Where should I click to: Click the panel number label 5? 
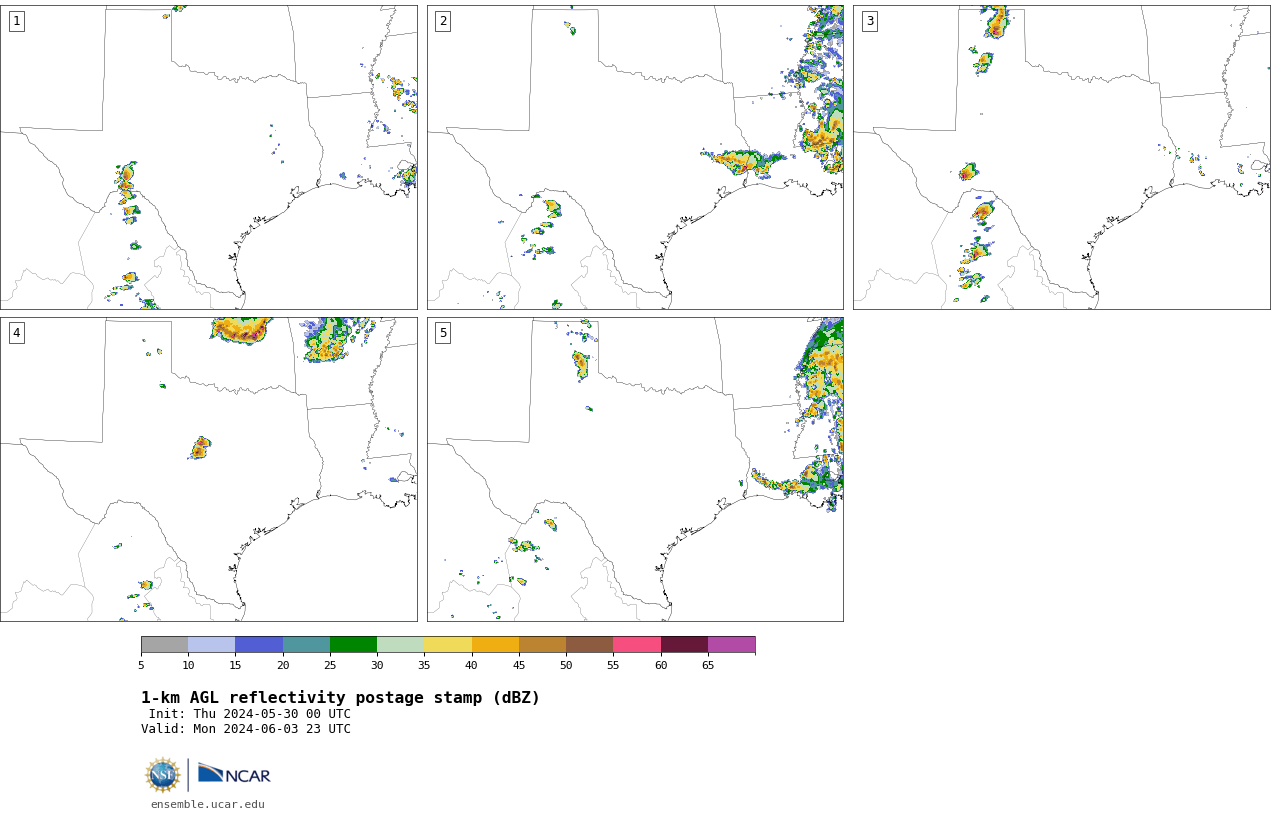point(443,333)
